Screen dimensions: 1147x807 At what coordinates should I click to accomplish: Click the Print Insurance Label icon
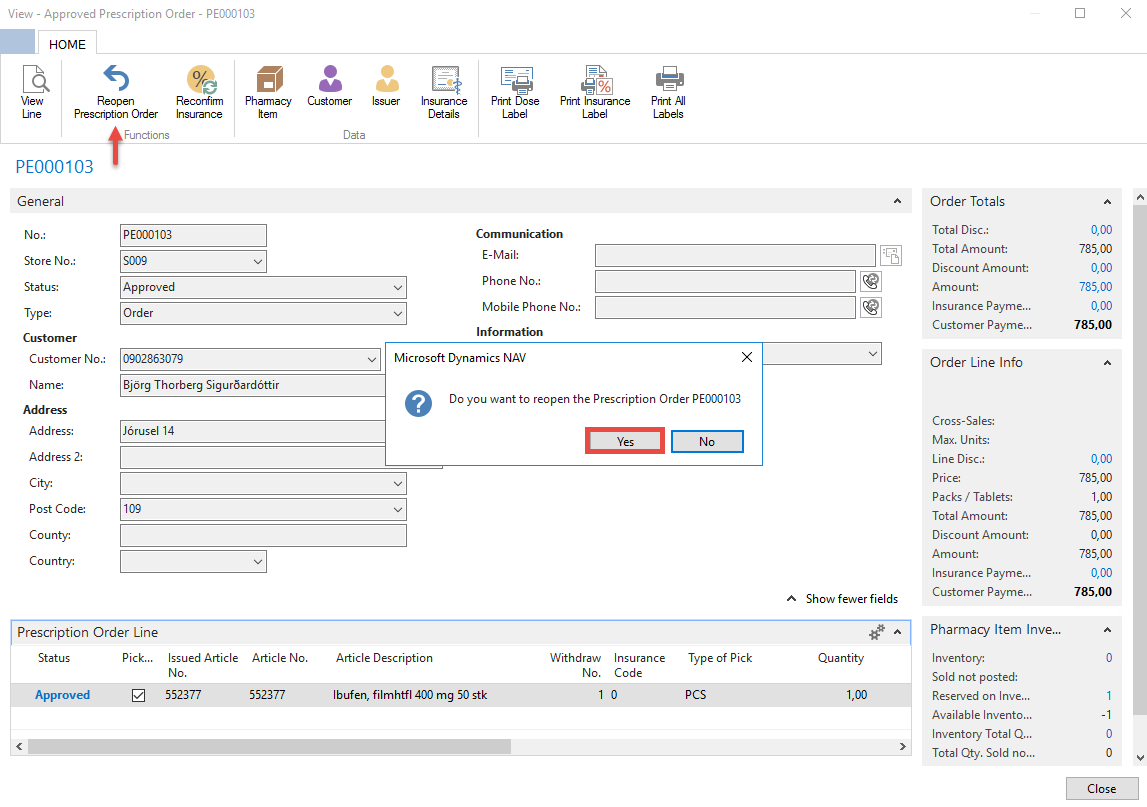point(595,82)
